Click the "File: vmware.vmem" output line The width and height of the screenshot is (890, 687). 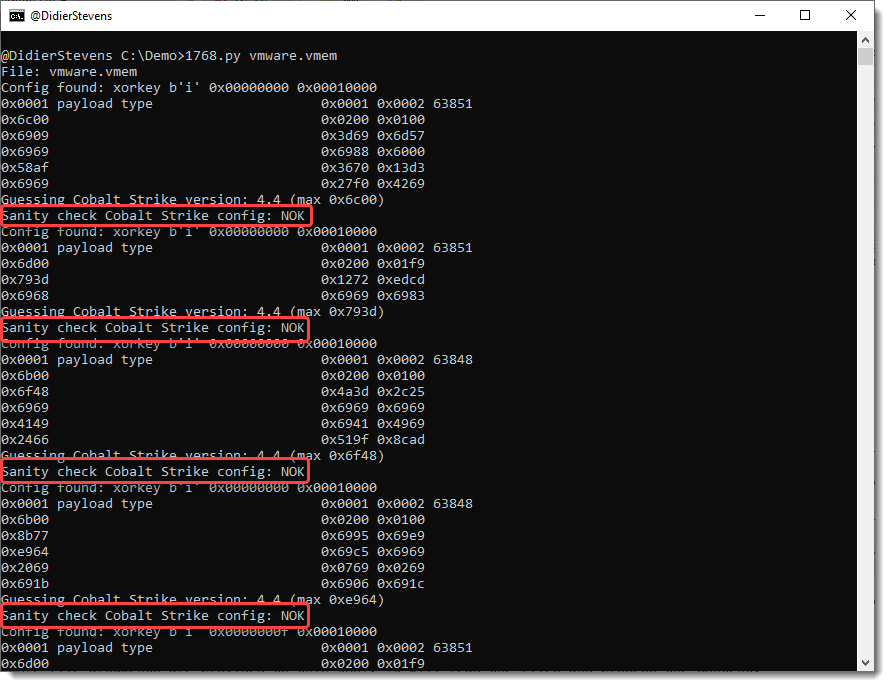pyautogui.click(x=69, y=72)
